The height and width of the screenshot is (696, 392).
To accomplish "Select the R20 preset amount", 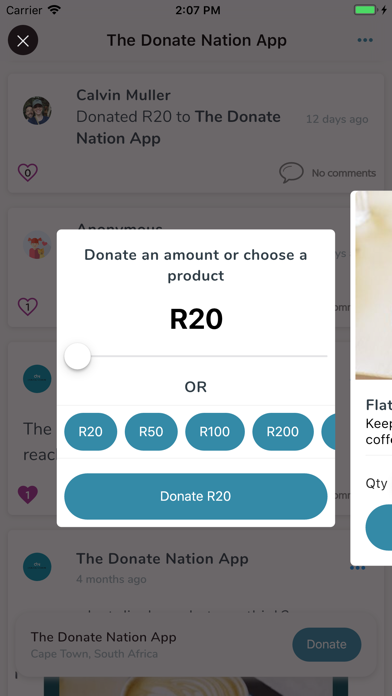I will click(91, 432).
